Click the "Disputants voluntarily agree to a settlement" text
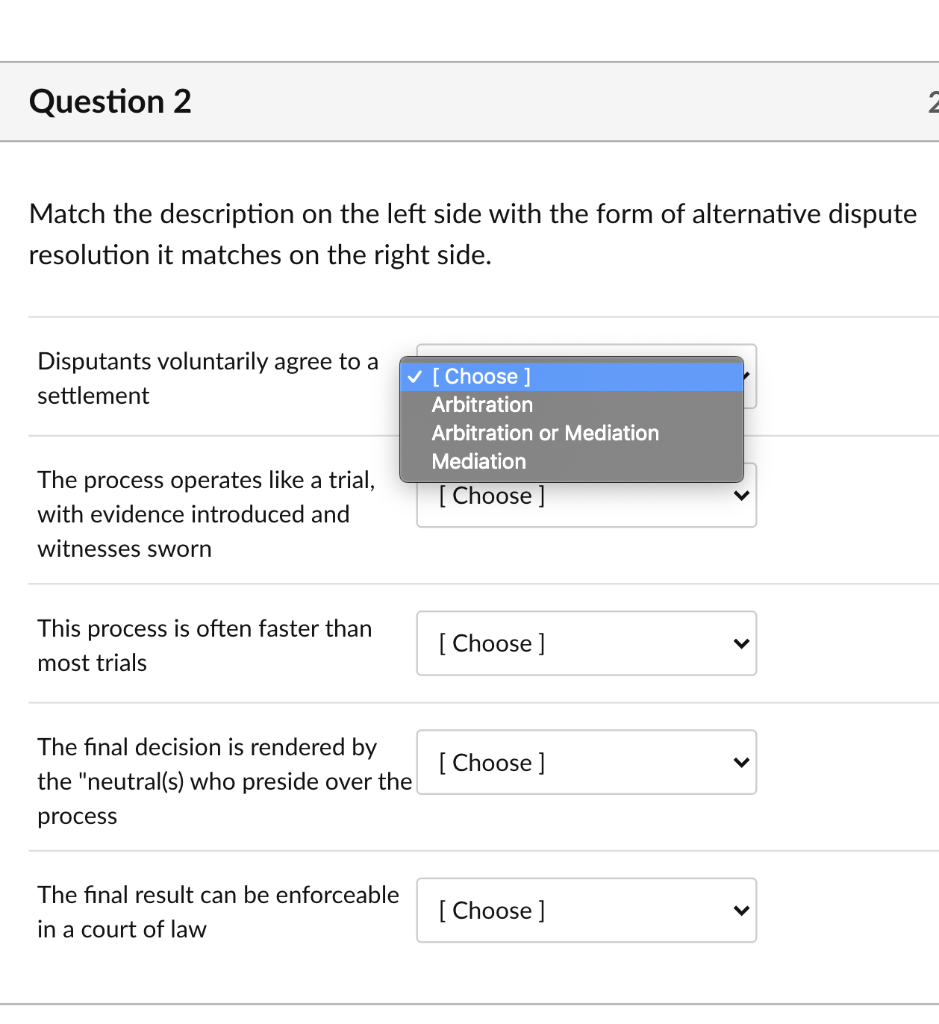The height and width of the screenshot is (1024, 939). pyautogui.click(x=207, y=378)
